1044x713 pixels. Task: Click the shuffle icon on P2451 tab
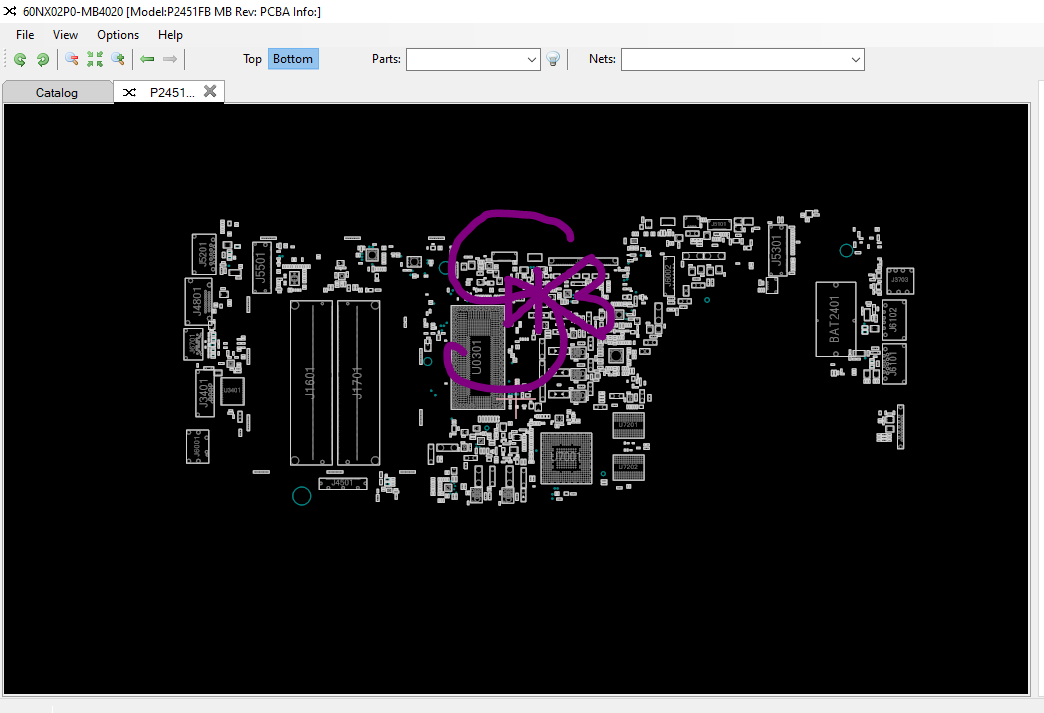(129, 92)
